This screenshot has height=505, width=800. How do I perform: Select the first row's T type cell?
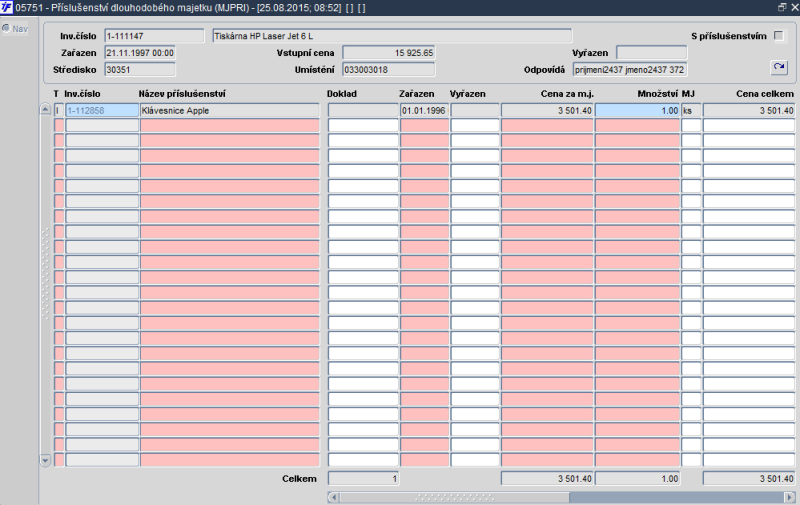58,111
